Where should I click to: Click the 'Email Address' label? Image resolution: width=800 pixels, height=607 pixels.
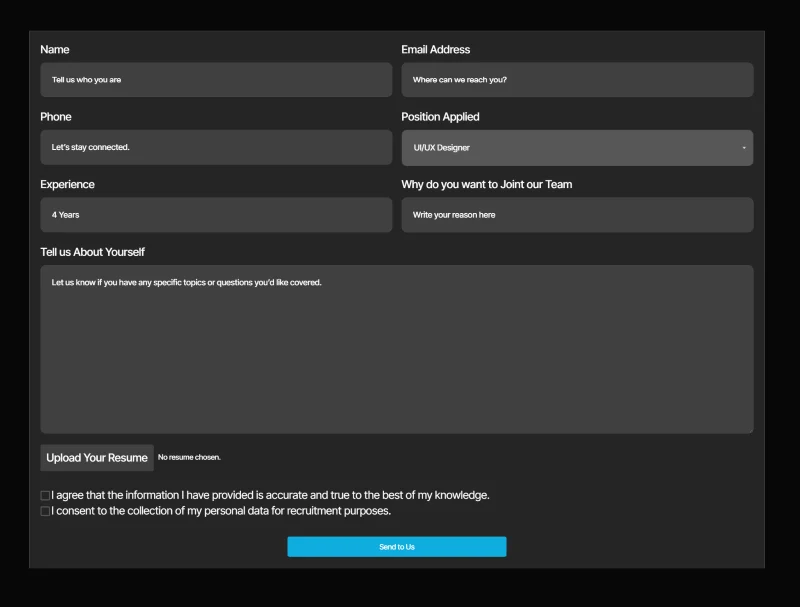pos(436,49)
